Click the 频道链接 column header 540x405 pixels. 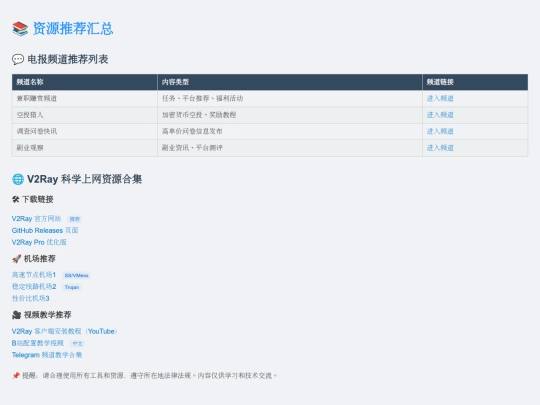point(475,82)
